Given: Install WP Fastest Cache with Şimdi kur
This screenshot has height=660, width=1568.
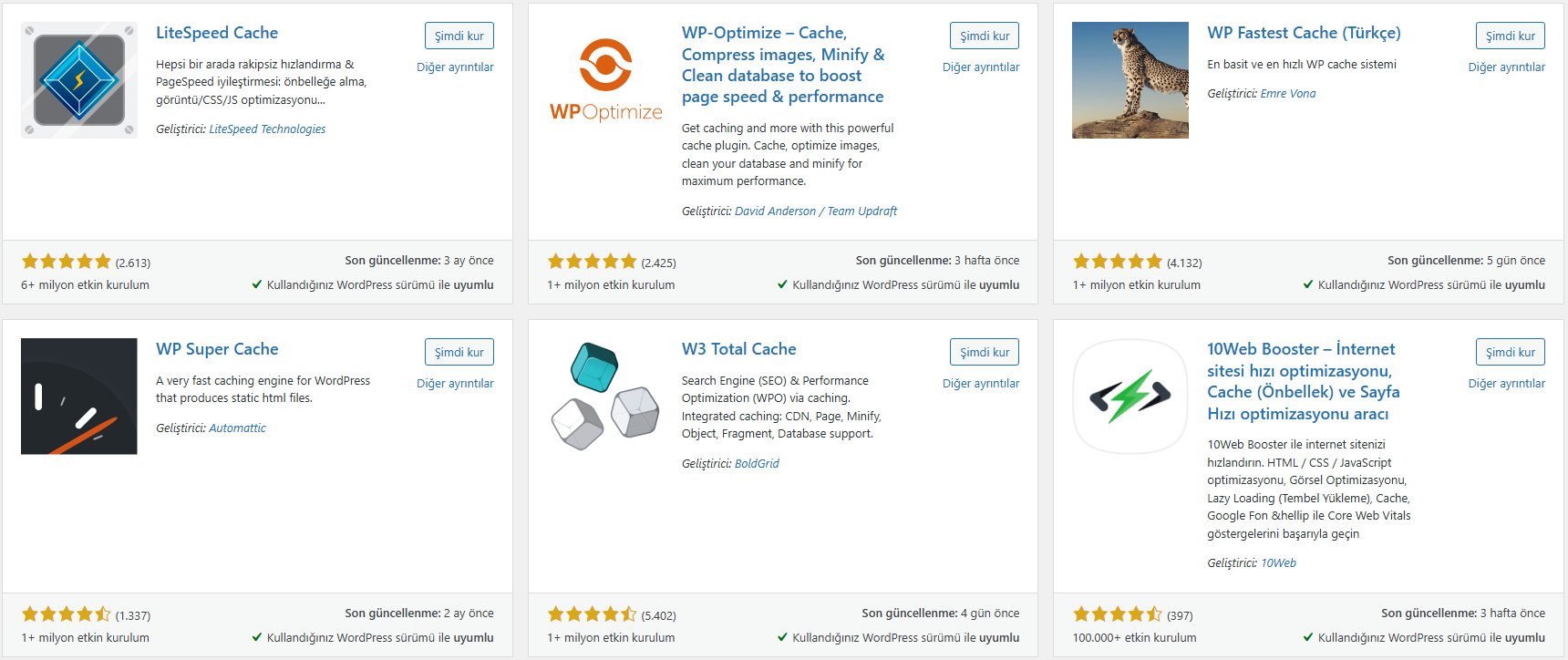Looking at the screenshot, I should click(1511, 36).
